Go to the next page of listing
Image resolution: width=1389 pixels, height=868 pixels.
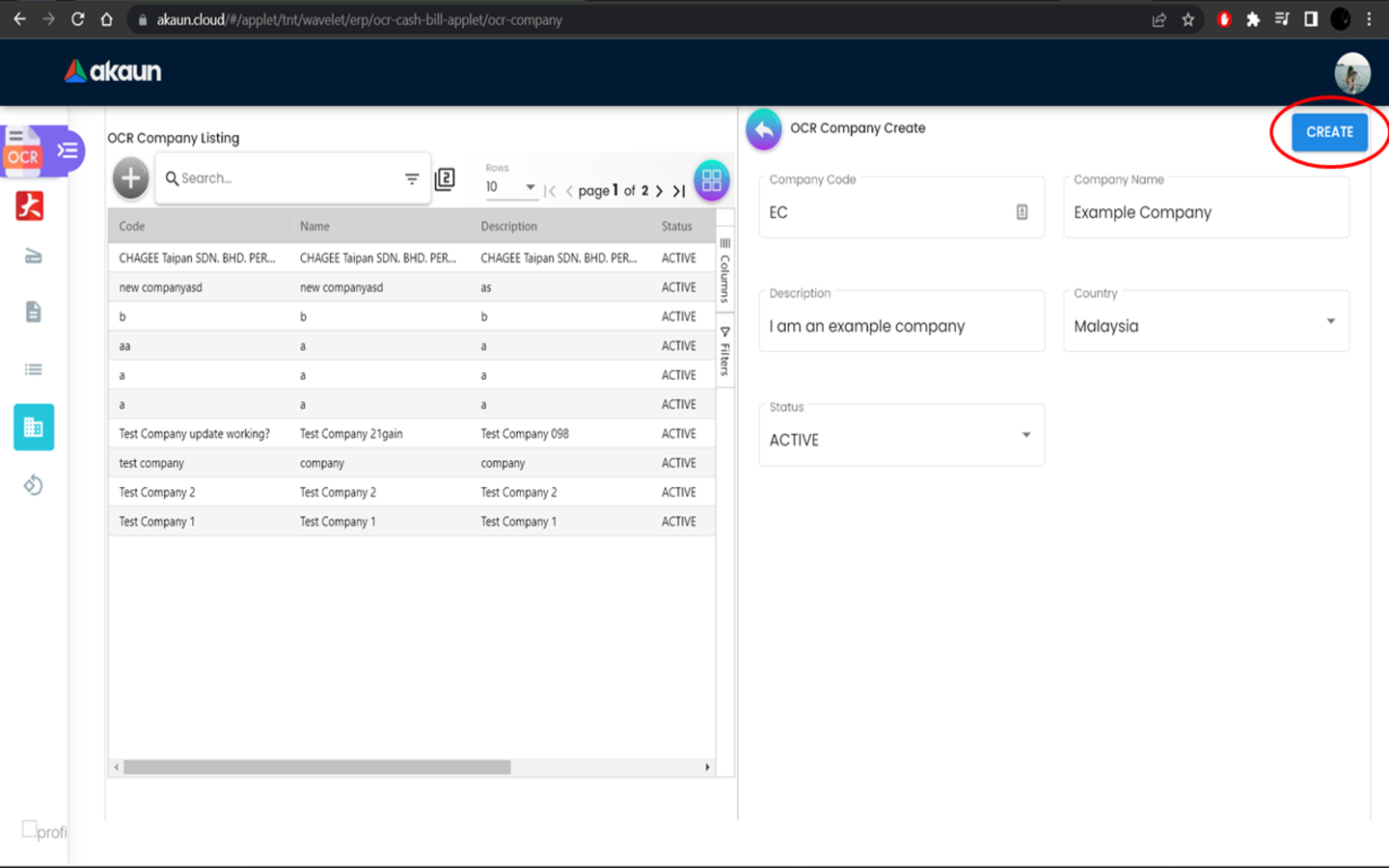coord(660,191)
